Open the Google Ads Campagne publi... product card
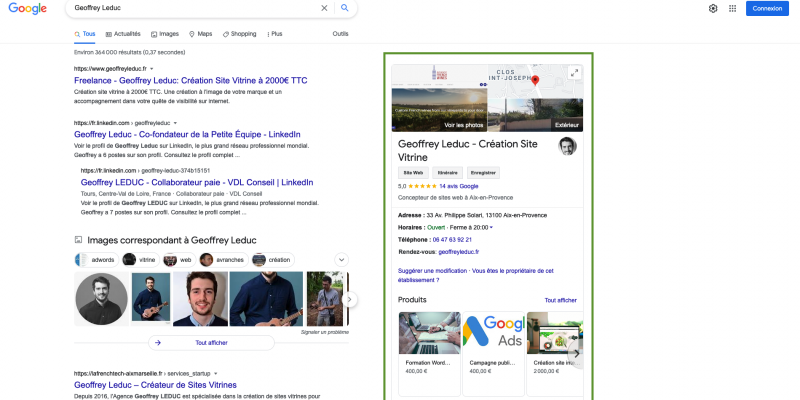 (493, 353)
